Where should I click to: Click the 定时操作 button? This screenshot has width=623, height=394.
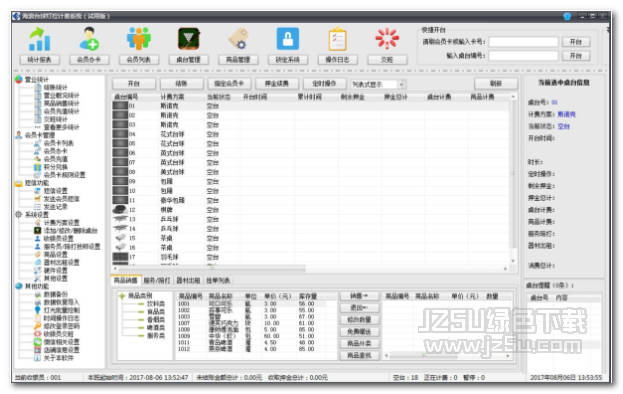click(325, 83)
